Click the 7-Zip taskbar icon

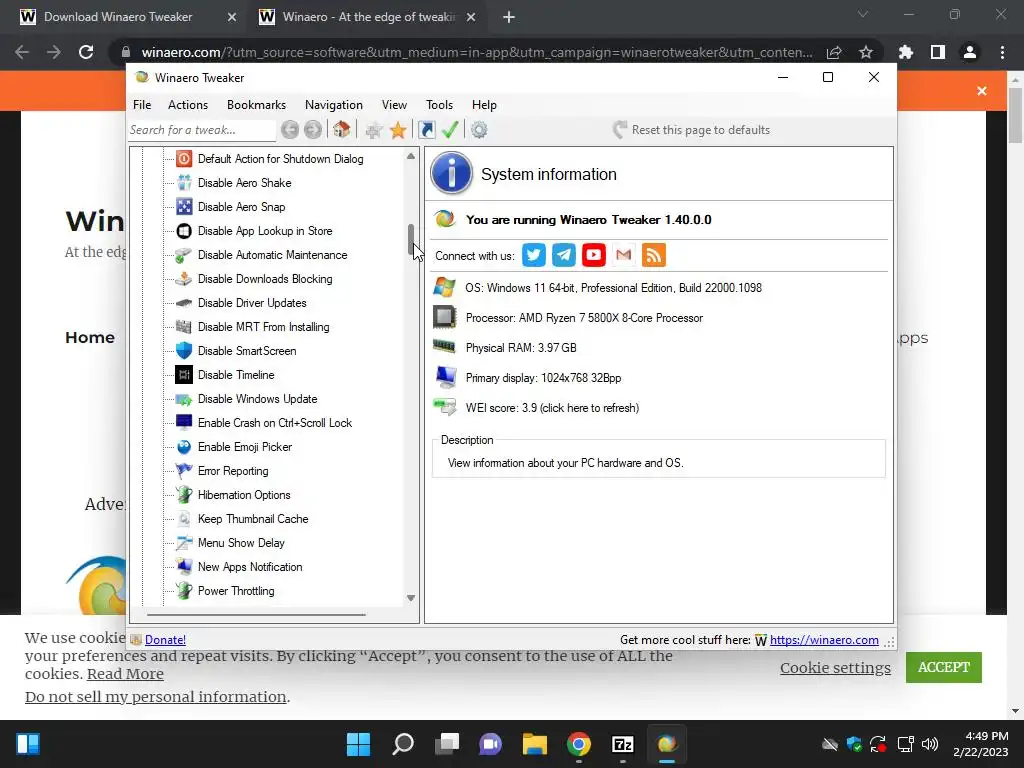[622, 744]
